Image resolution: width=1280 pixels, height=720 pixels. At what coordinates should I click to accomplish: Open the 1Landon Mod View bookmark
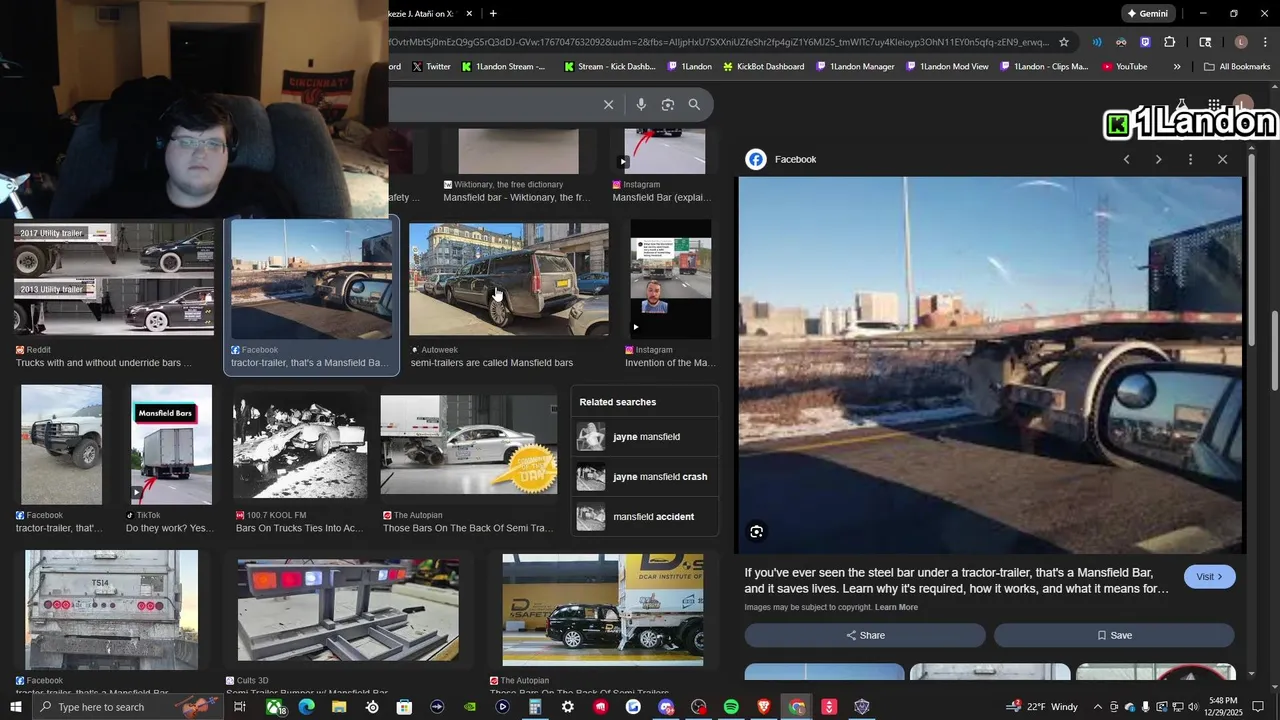click(x=947, y=66)
